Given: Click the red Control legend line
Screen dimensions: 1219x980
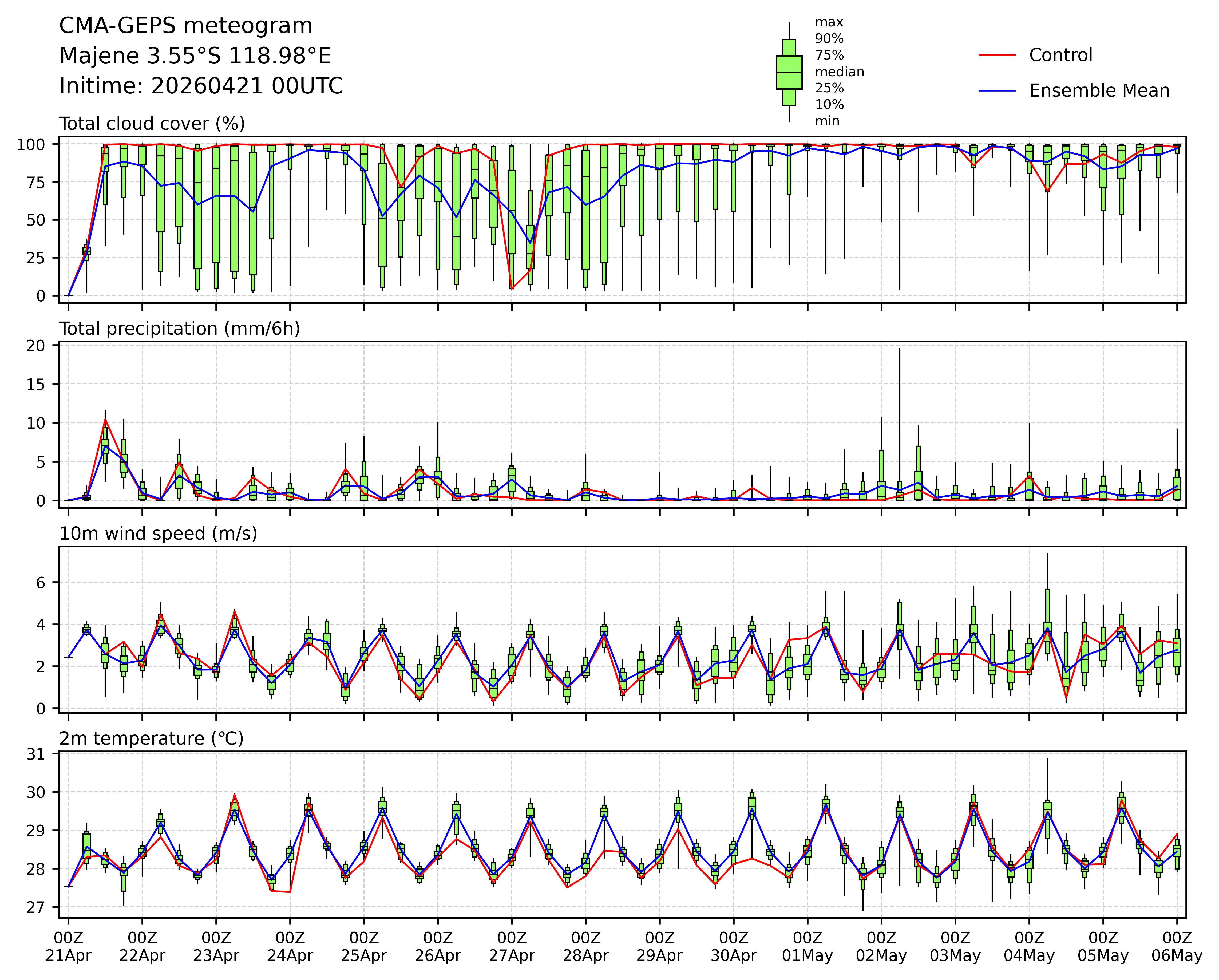Looking at the screenshot, I should coord(997,56).
